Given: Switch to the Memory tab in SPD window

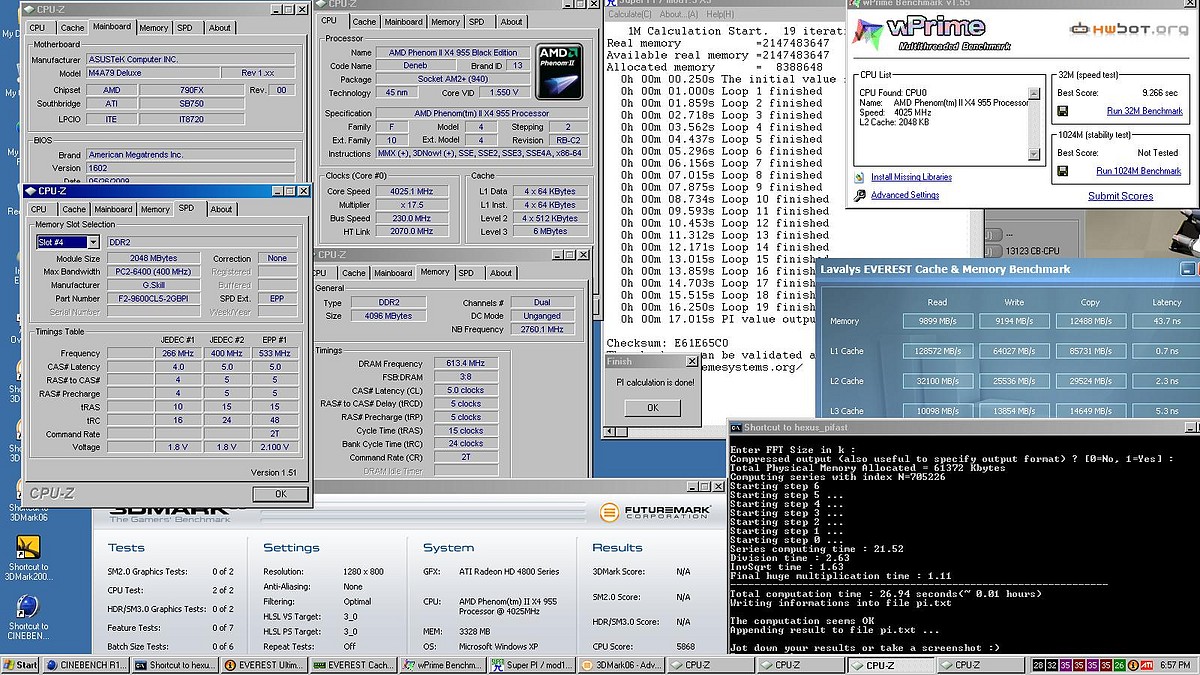Looking at the screenshot, I should tap(155, 209).
